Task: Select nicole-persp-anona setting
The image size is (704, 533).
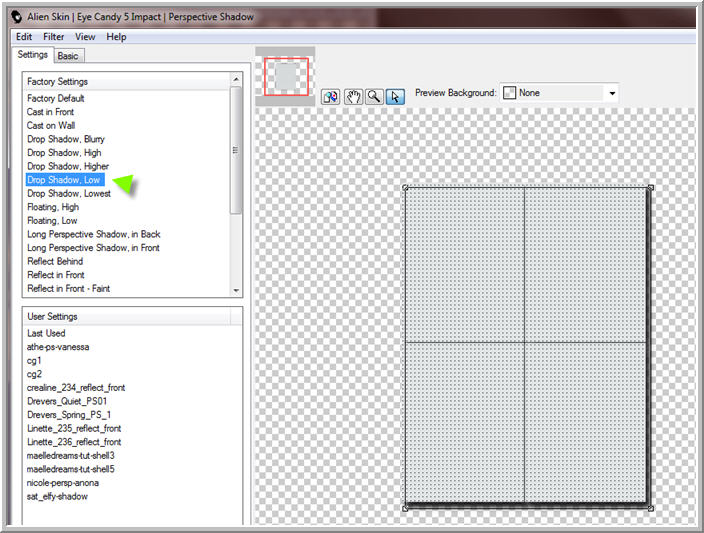Action: pos(62,483)
